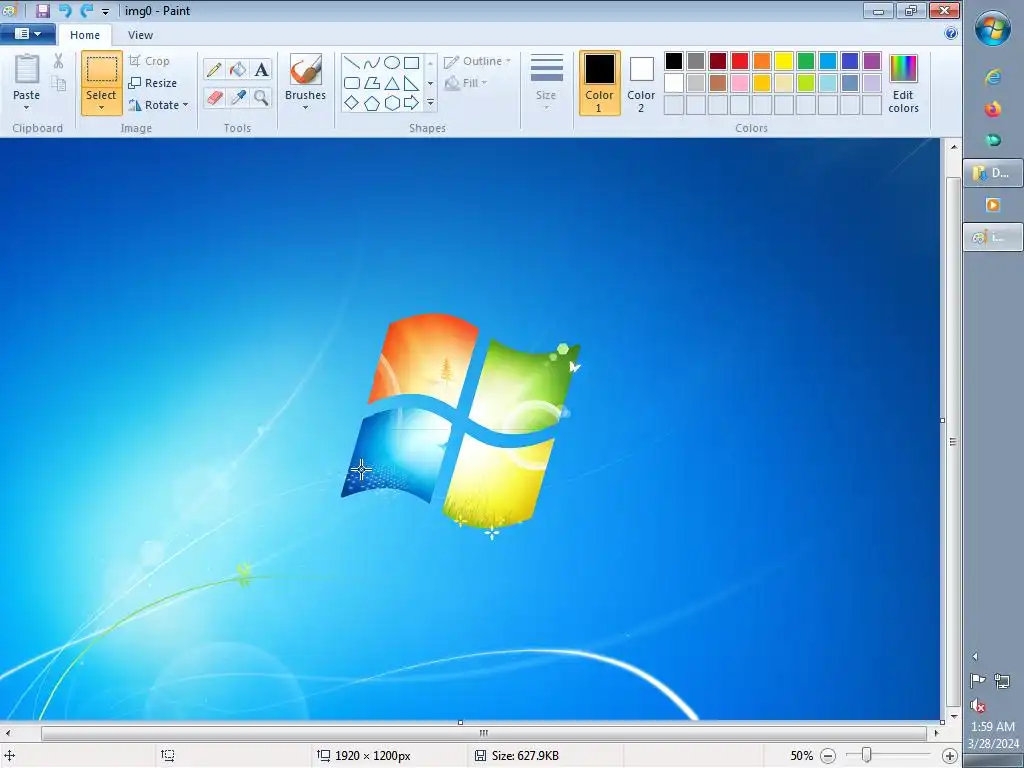Choose the Rectangle shape
The width and height of the screenshot is (1024, 768).
pyautogui.click(x=411, y=63)
